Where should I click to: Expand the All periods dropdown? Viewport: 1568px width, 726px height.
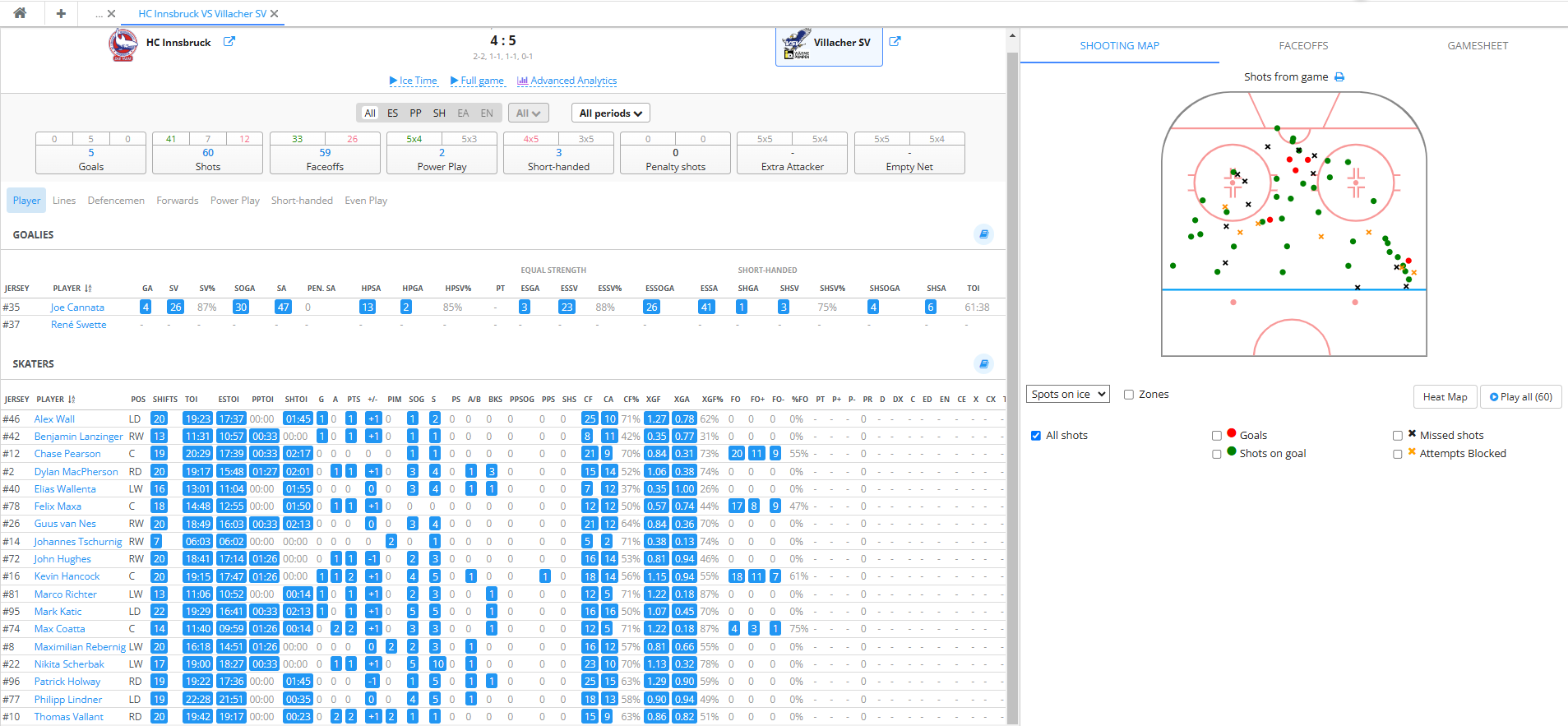(x=610, y=113)
